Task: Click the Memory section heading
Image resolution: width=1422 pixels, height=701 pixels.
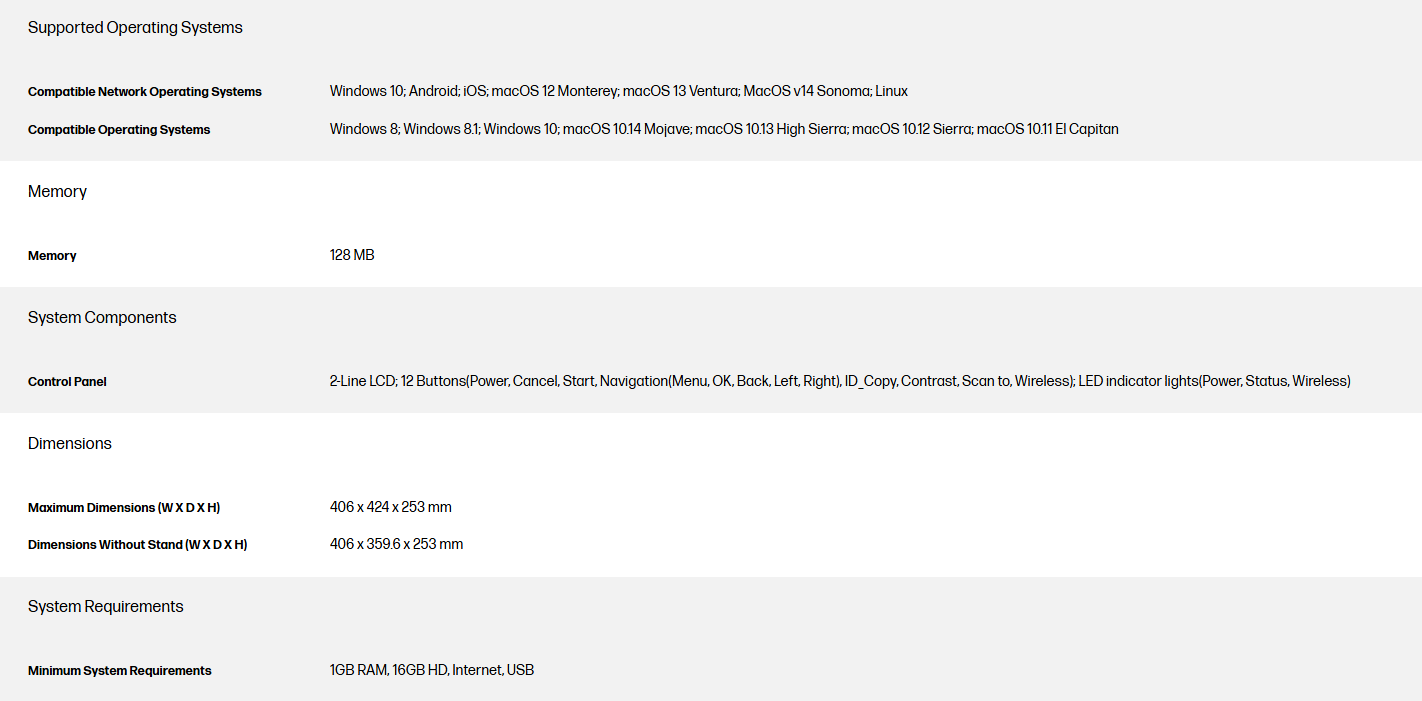Action: (x=57, y=192)
